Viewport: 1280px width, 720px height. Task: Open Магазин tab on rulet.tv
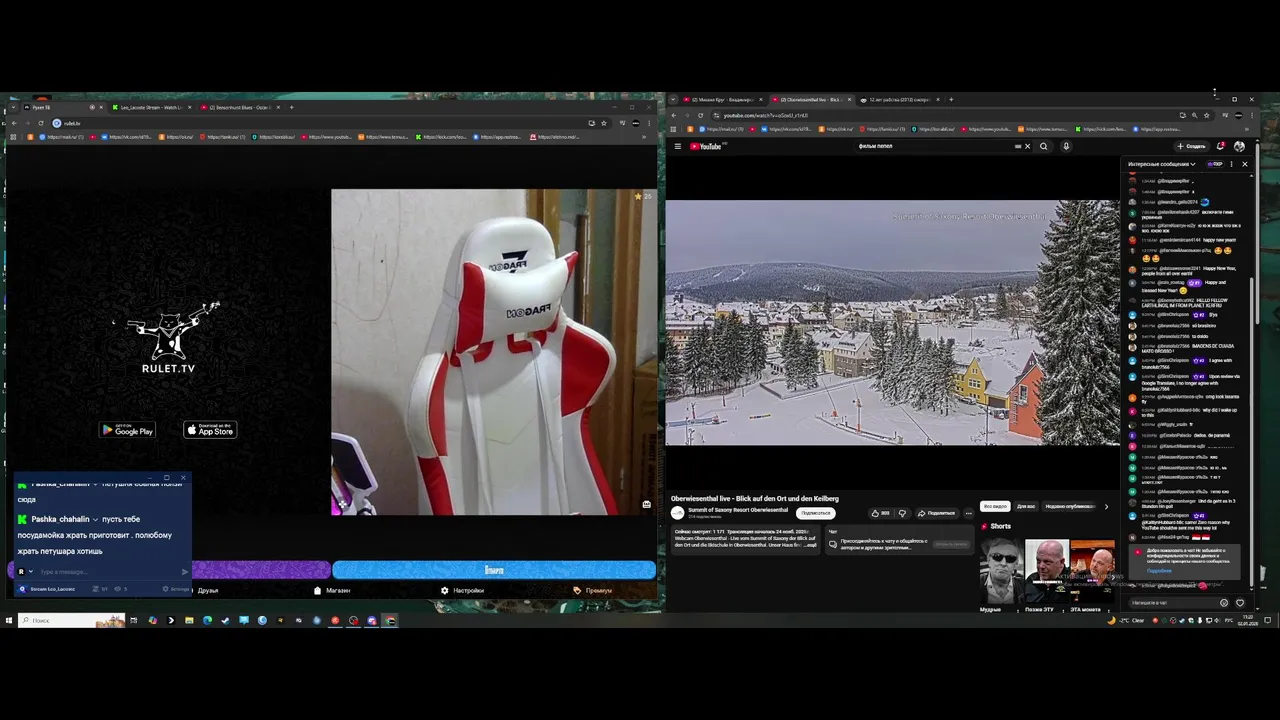332,590
